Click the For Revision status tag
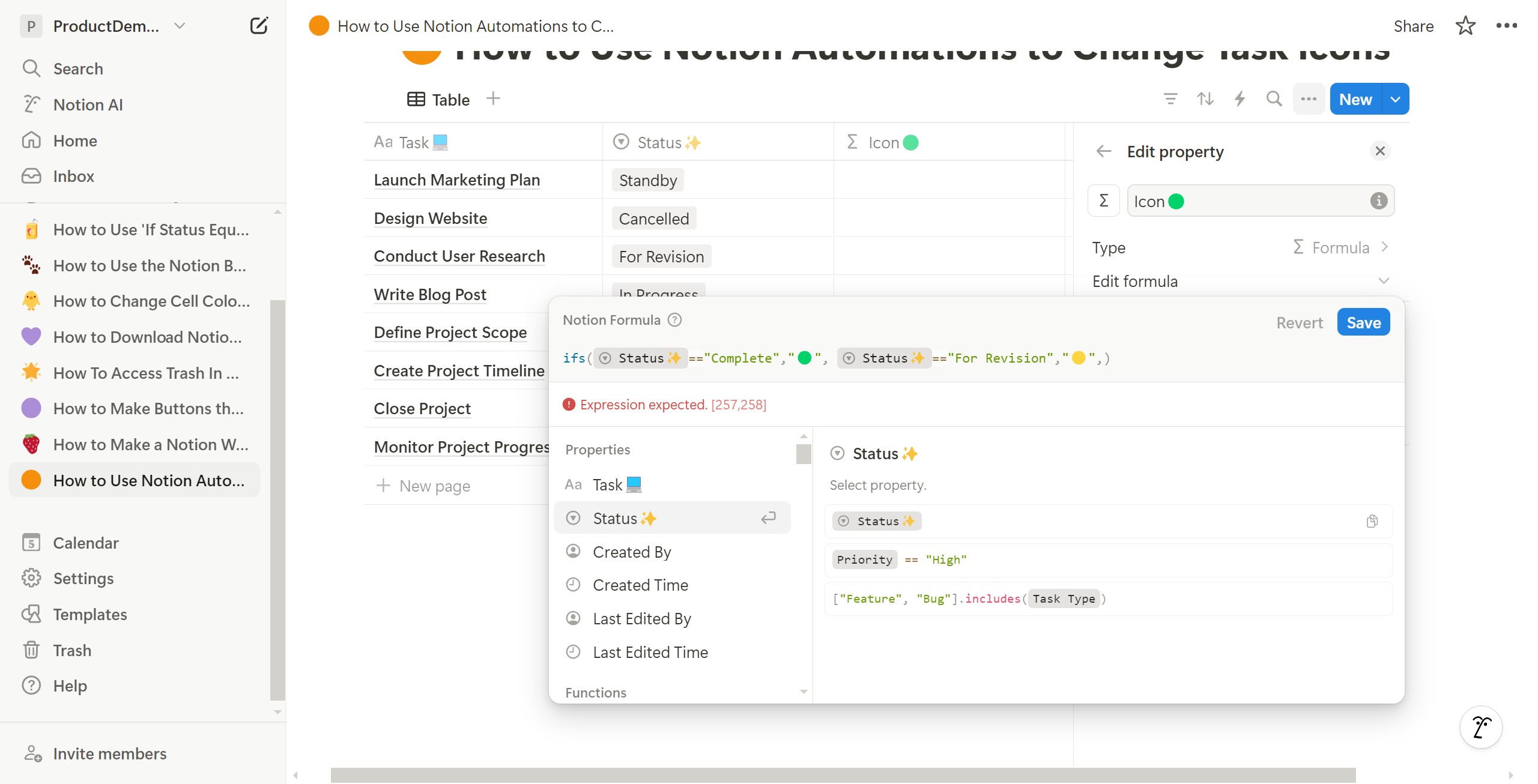This screenshot has width=1538, height=784. coord(661,256)
